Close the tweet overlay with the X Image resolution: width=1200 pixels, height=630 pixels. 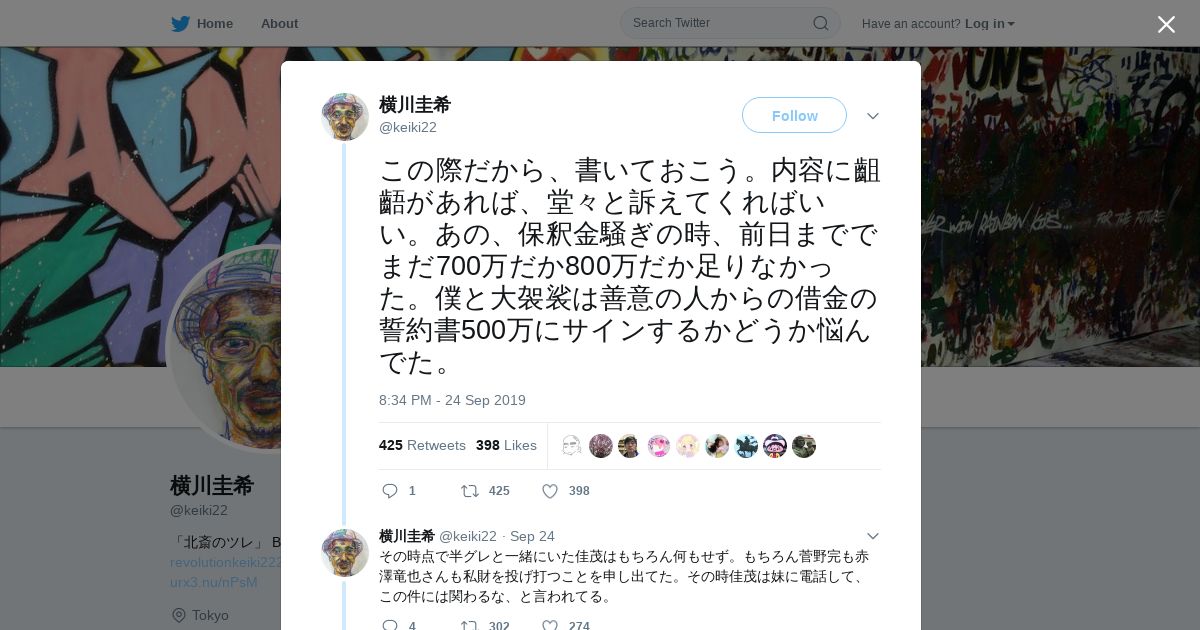(1166, 24)
